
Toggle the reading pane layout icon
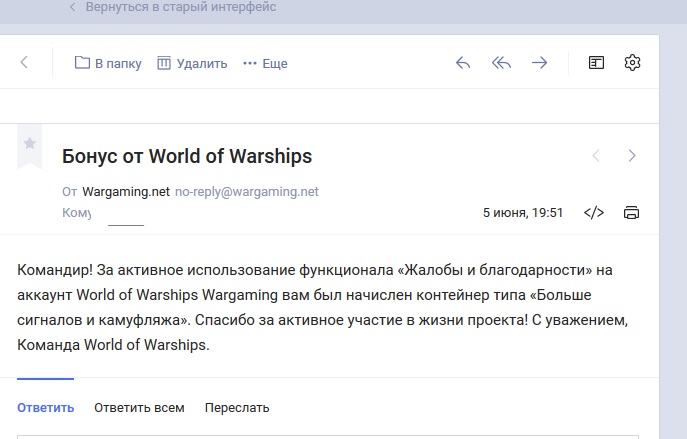[596, 63]
